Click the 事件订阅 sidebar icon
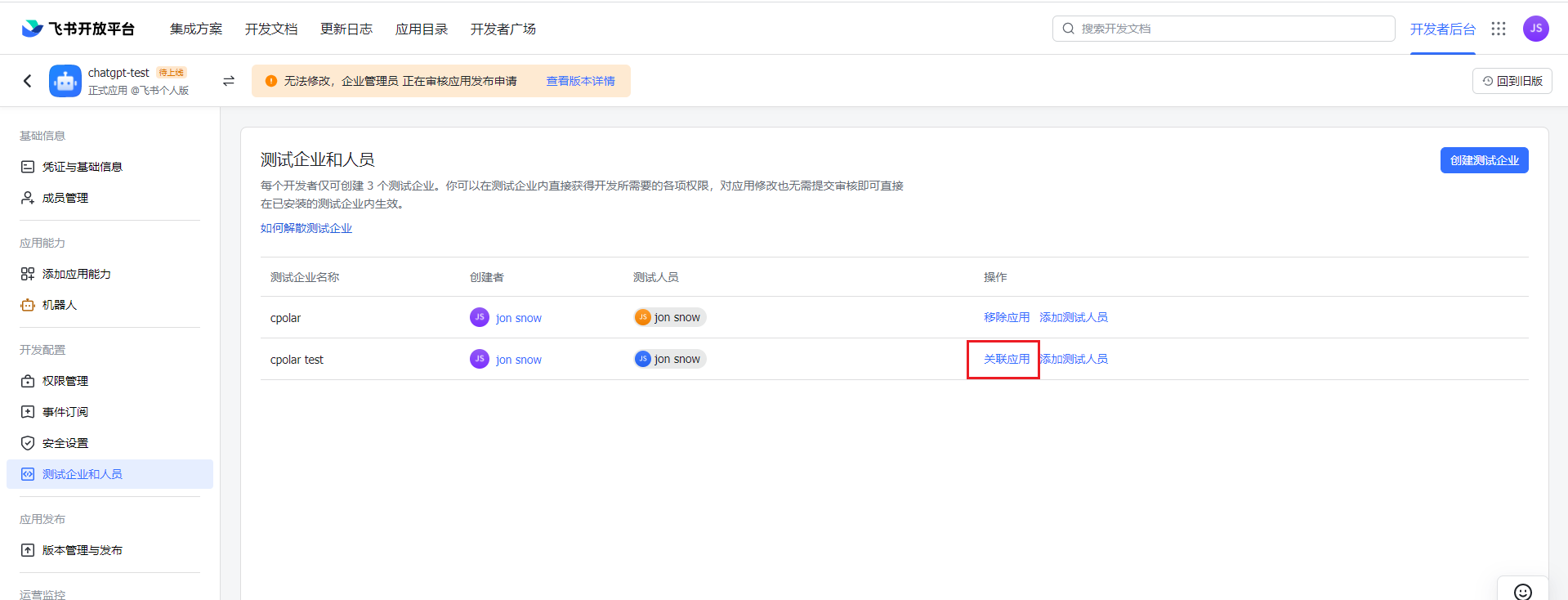Screen dimensions: 1568x600 pyautogui.click(x=28, y=412)
